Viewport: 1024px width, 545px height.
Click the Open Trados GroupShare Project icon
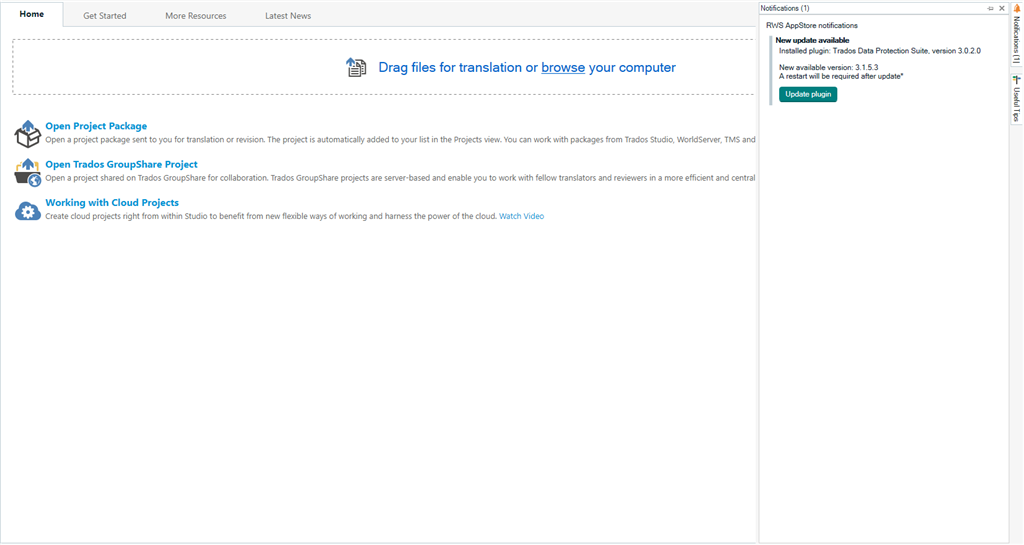27,172
